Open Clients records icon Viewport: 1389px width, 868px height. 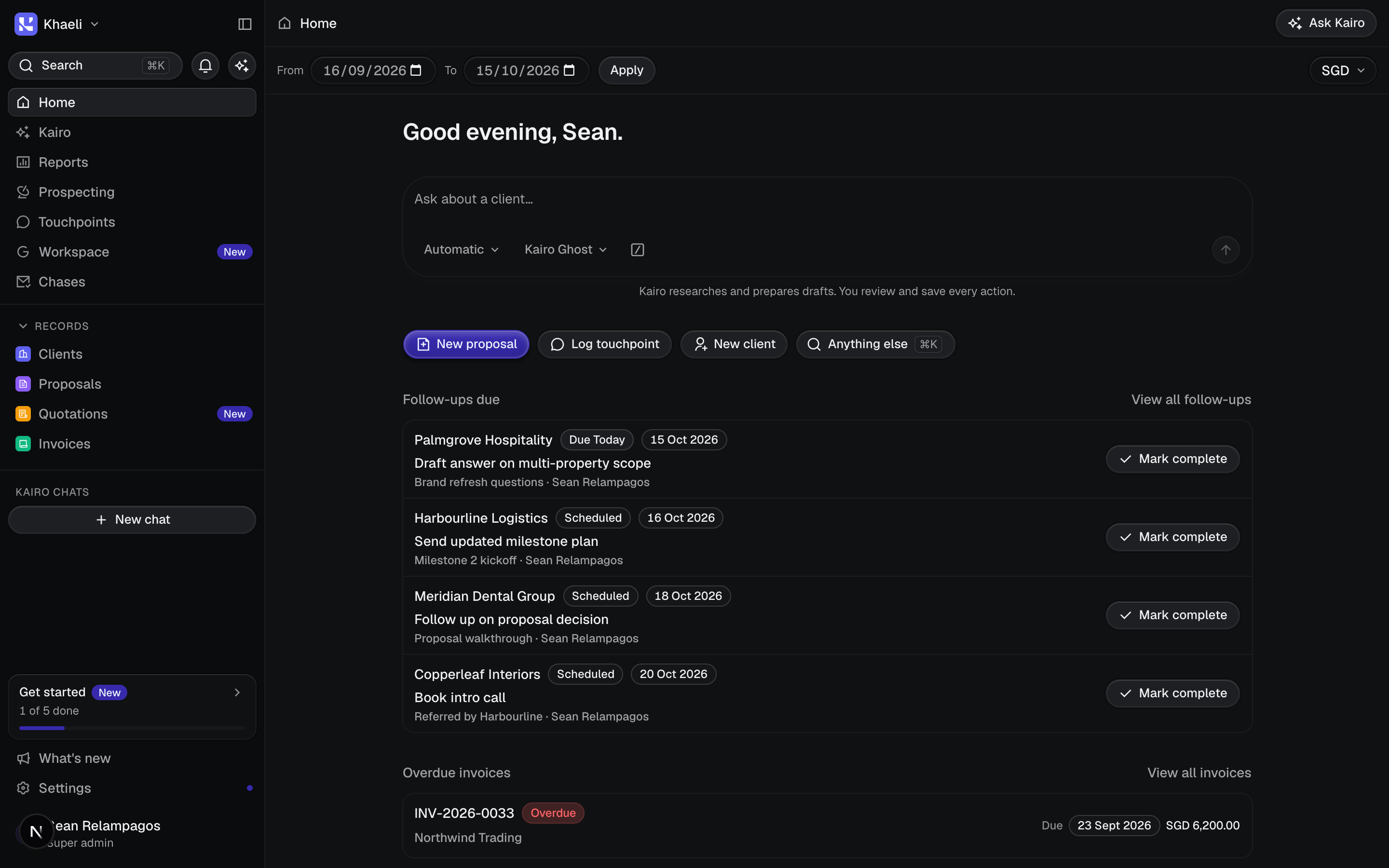23,354
